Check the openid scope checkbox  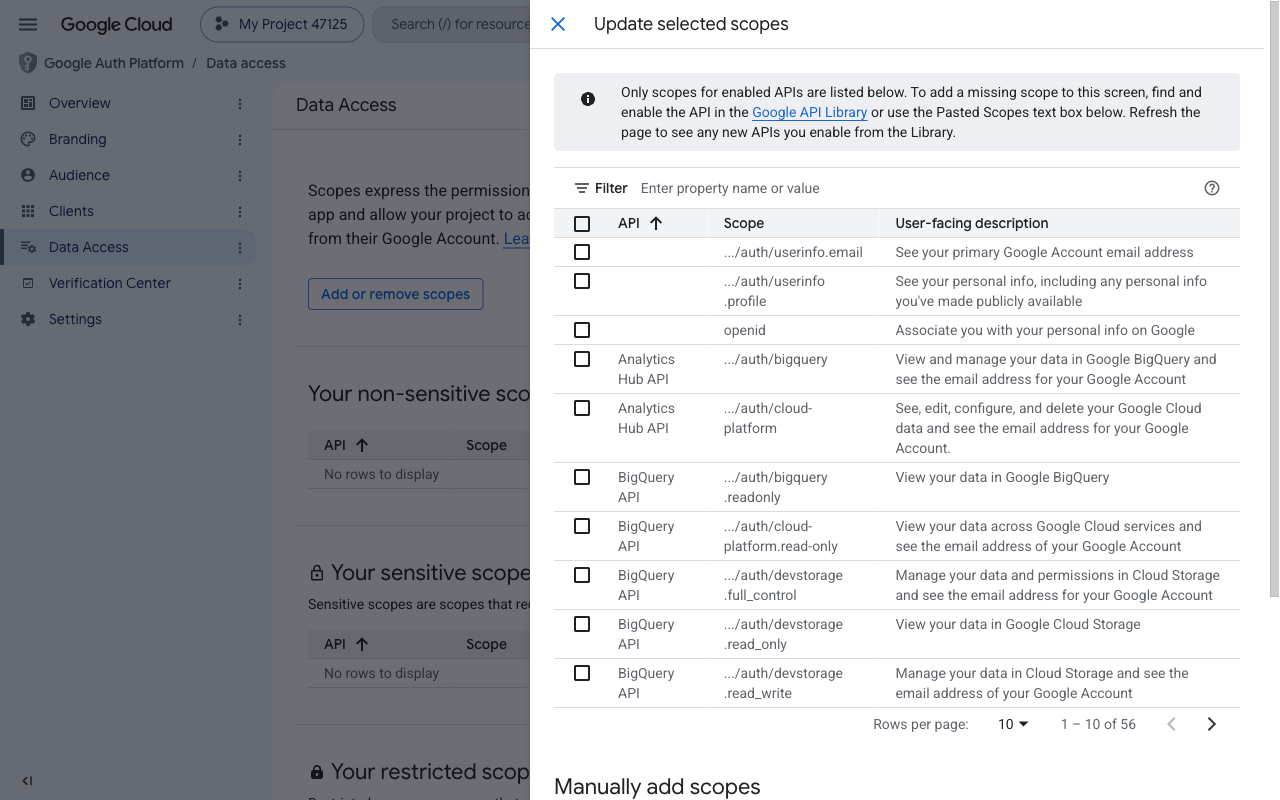(582, 330)
